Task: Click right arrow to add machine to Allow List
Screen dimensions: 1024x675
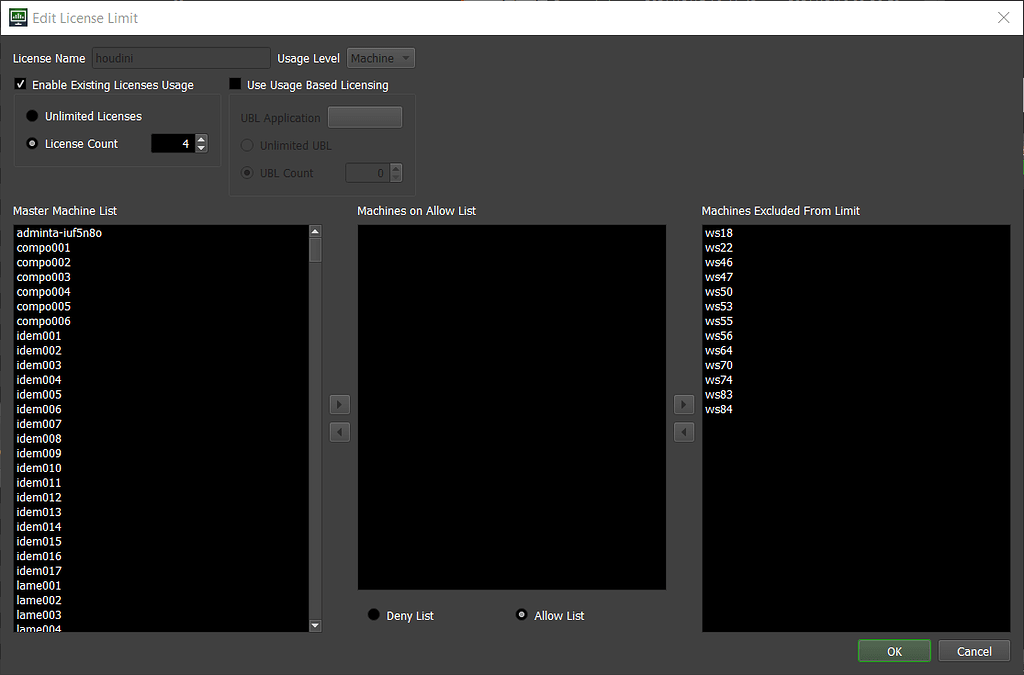Action: click(x=340, y=404)
